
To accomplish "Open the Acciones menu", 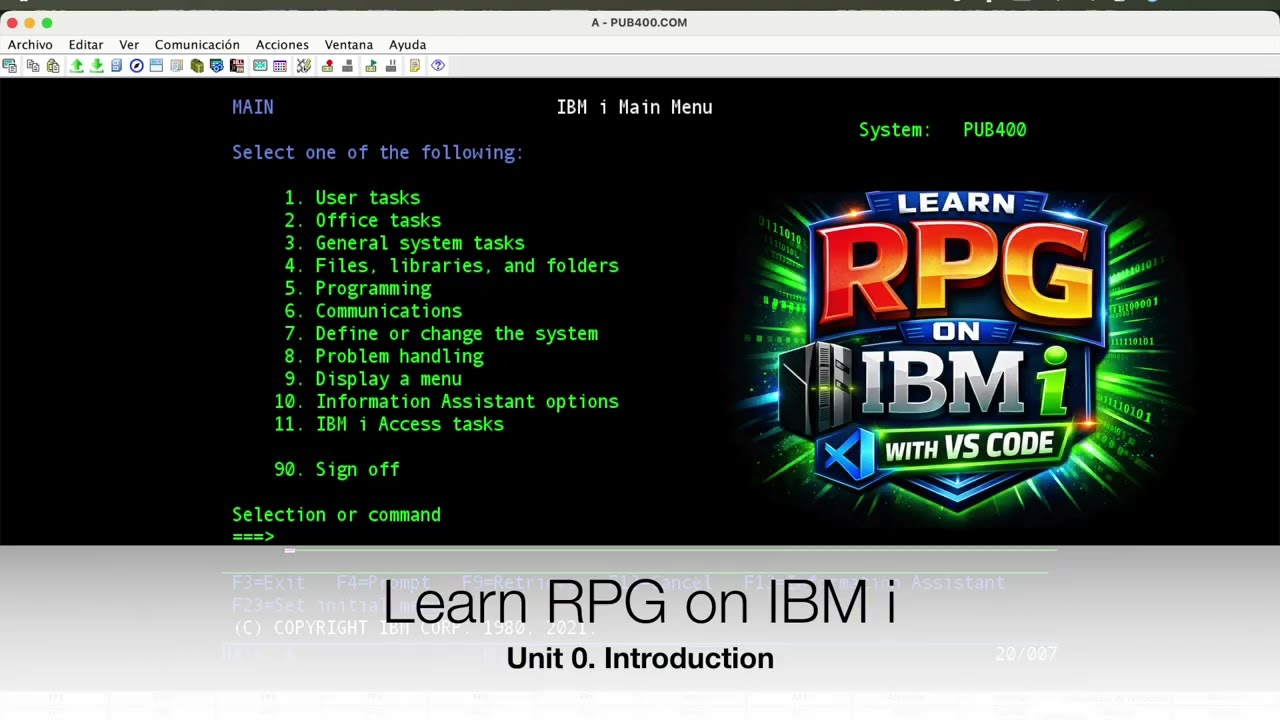I will tap(282, 45).
